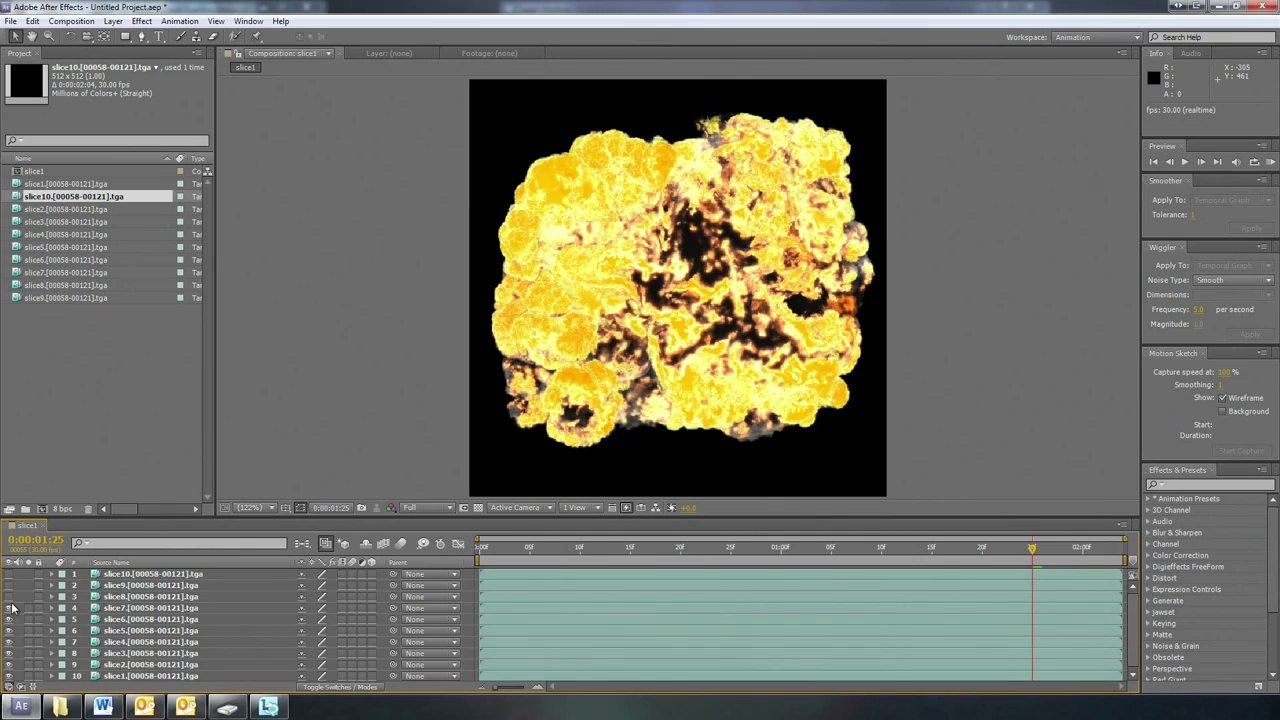Viewport: 1280px width, 720px height.
Task: Click Play in the Preview panel
Action: click(1185, 162)
